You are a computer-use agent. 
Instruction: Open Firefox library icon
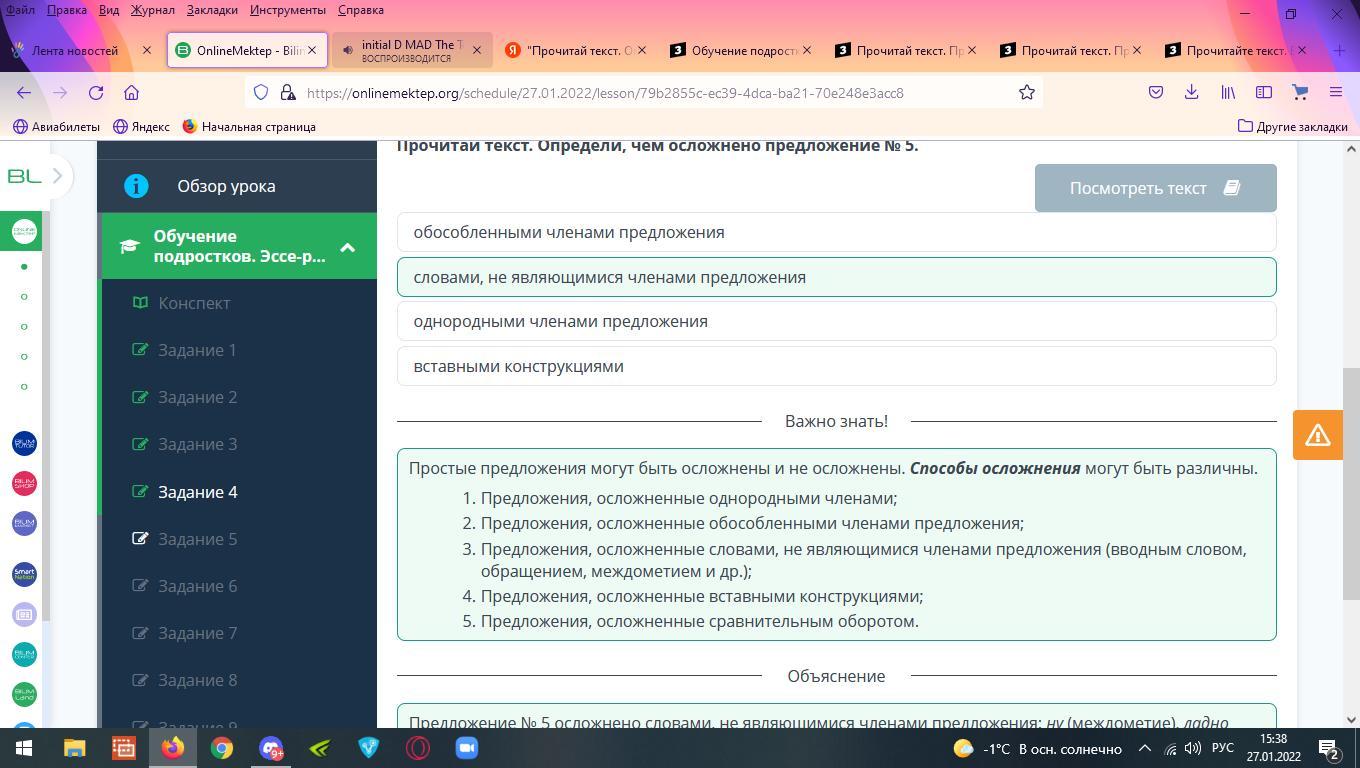pos(1228,92)
